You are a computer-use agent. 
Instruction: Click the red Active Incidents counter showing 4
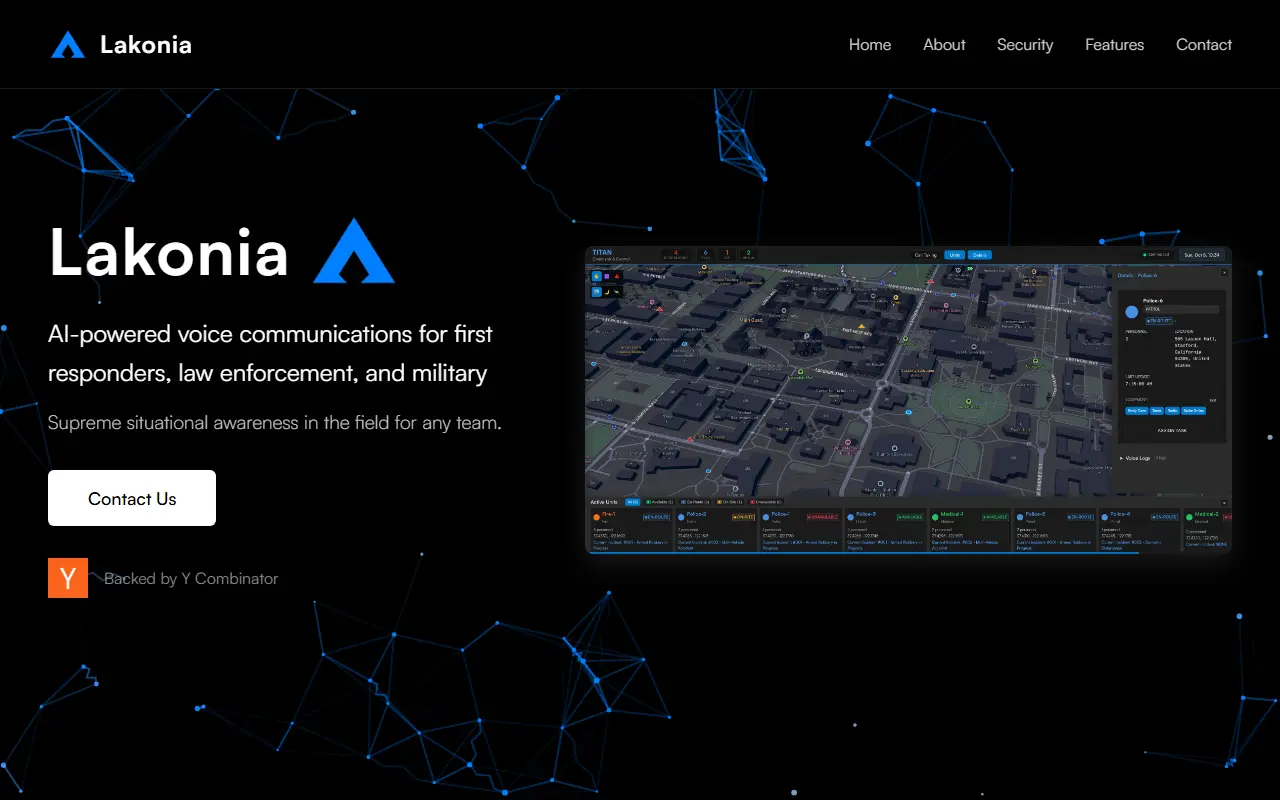click(676, 255)
